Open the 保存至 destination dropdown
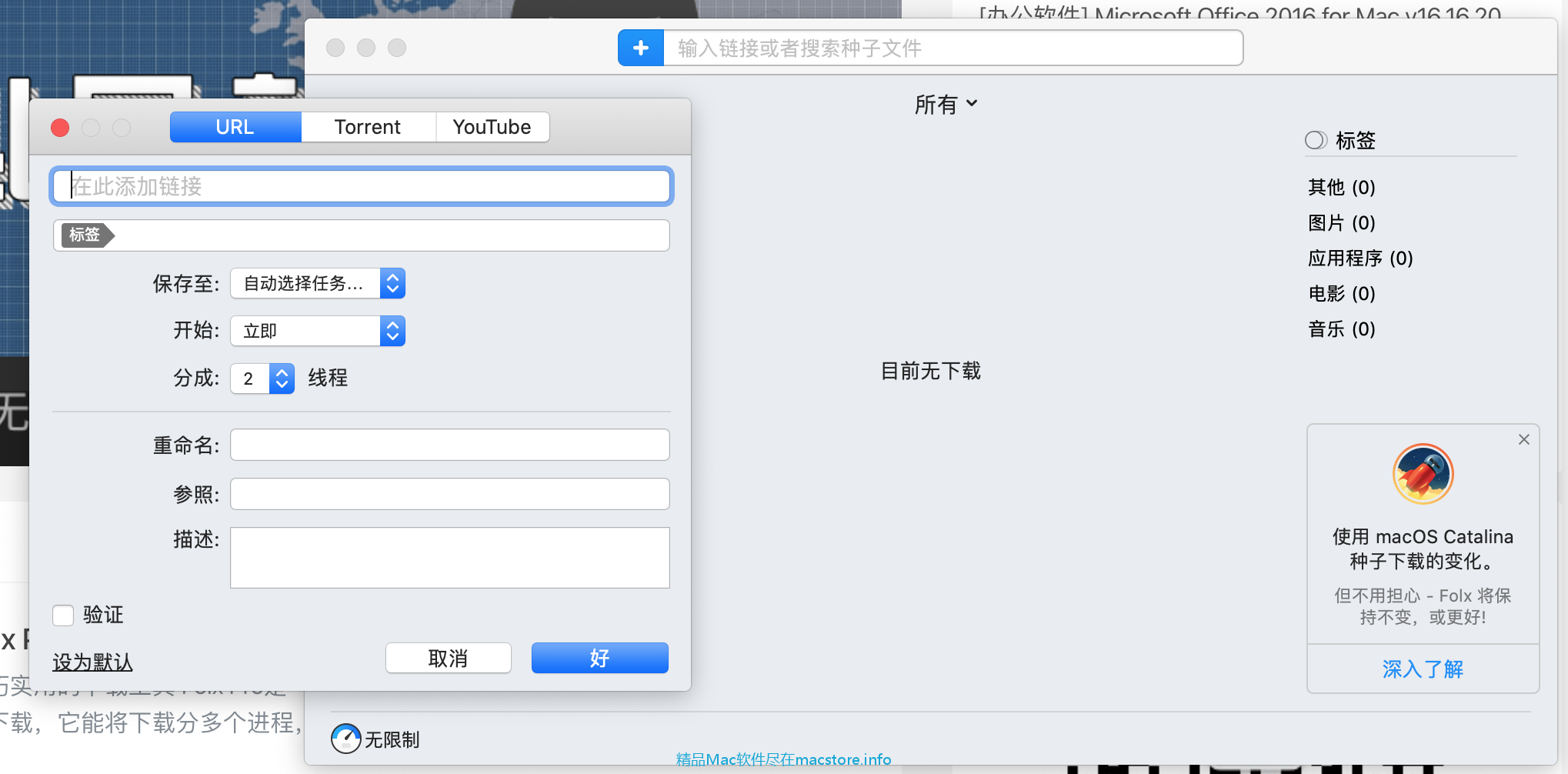 (318, 283)
